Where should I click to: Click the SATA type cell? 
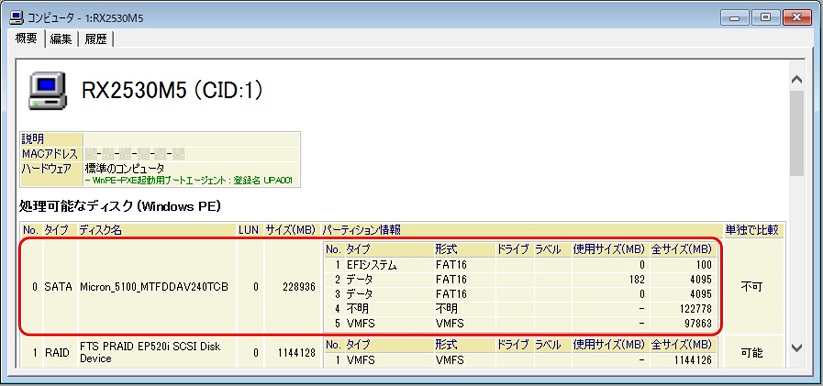point(58,287)
